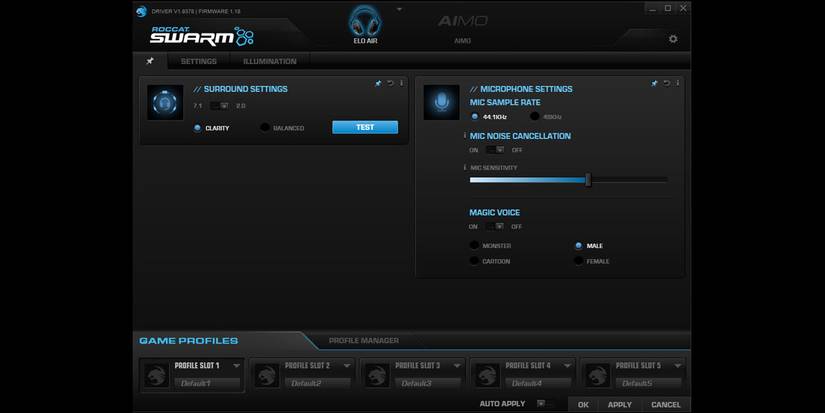Maximize the Swarm window
825x413 pixels.
tap(668, 8)
